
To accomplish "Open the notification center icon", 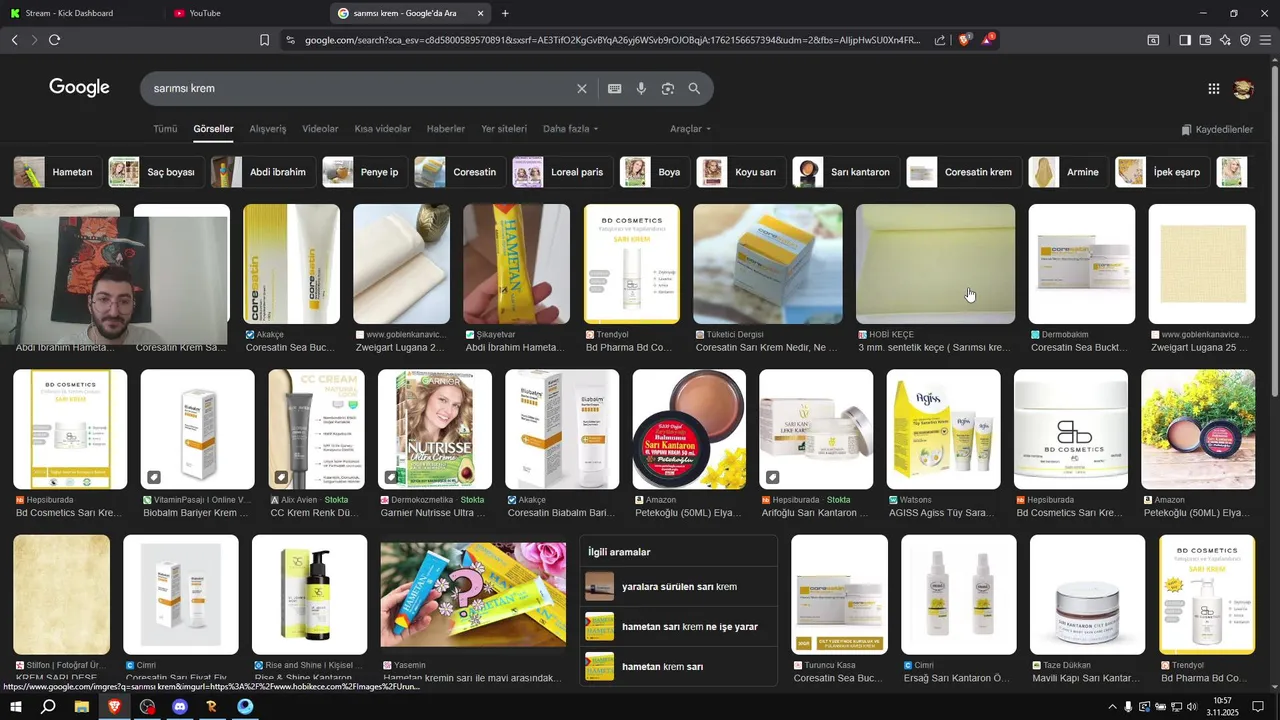I will (x=1258, y=707).
